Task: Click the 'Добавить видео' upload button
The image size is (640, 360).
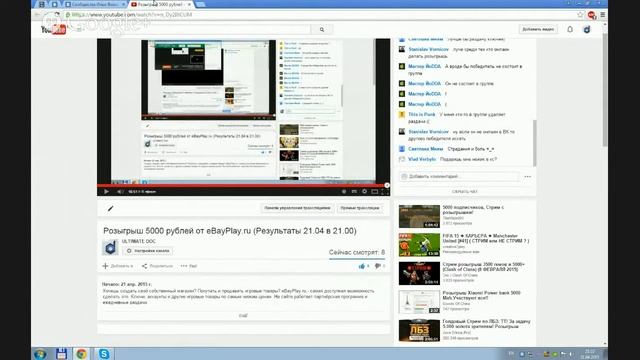Action: coord(538,29)
